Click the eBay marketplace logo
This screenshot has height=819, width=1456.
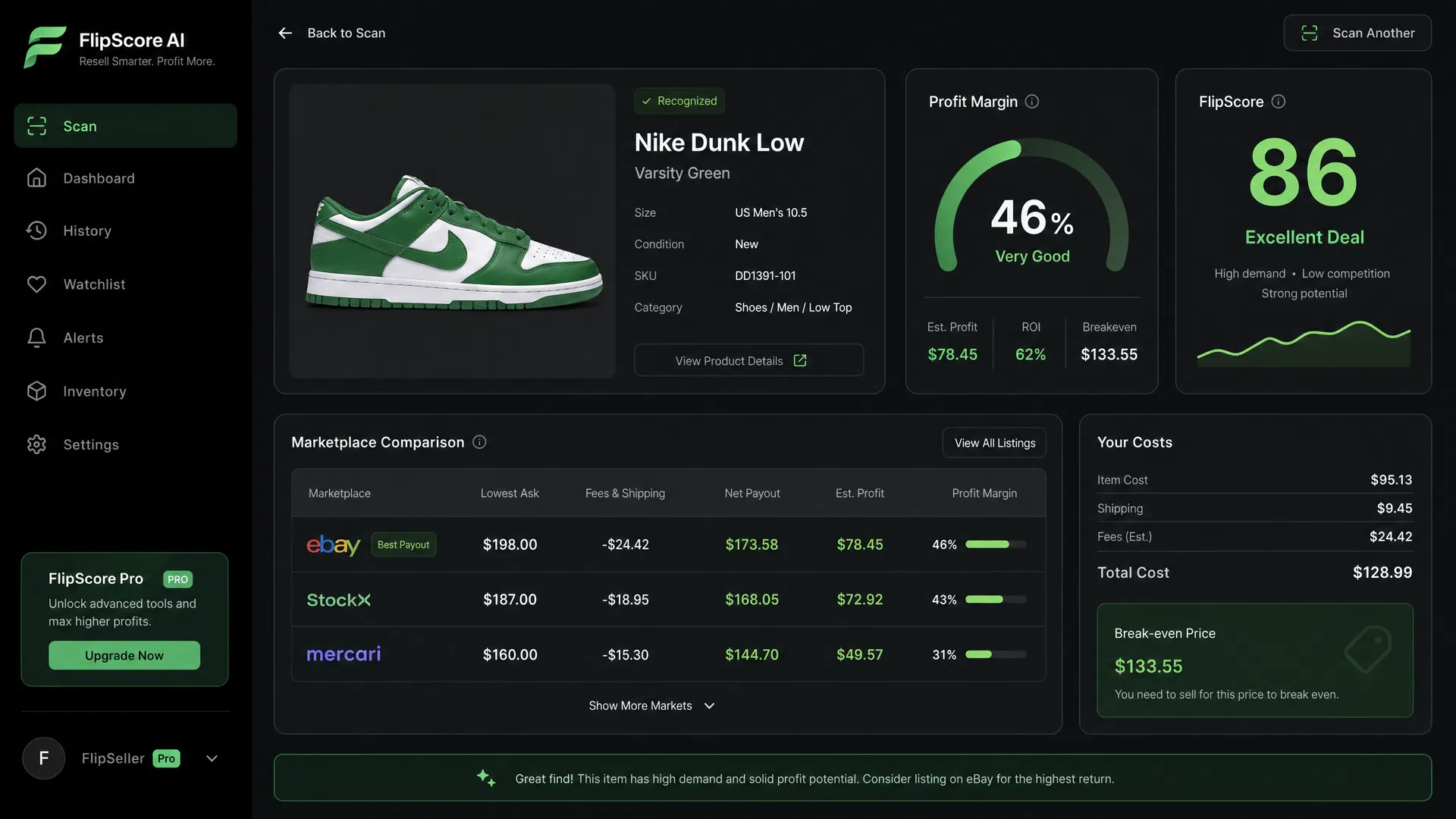tap(333, 544)
